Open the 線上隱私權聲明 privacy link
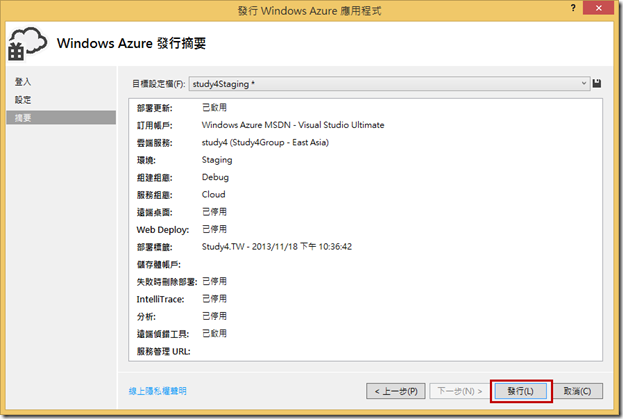623x419 pixels. [157, 391]
